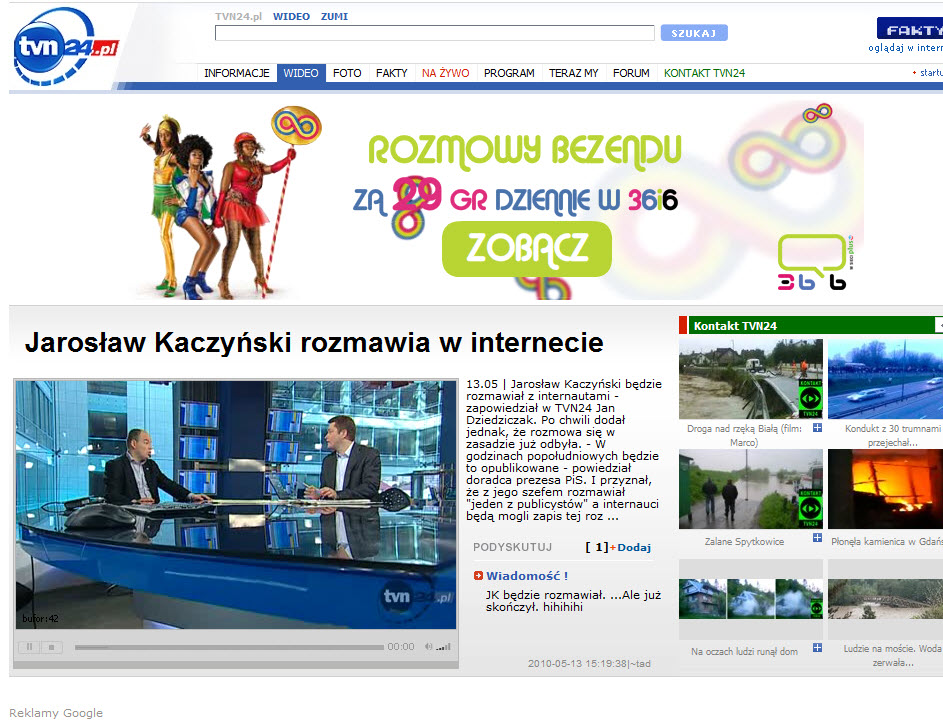Click the search text field
The width and height of the screenshot is (943, 720).
(x=435, y=33)
